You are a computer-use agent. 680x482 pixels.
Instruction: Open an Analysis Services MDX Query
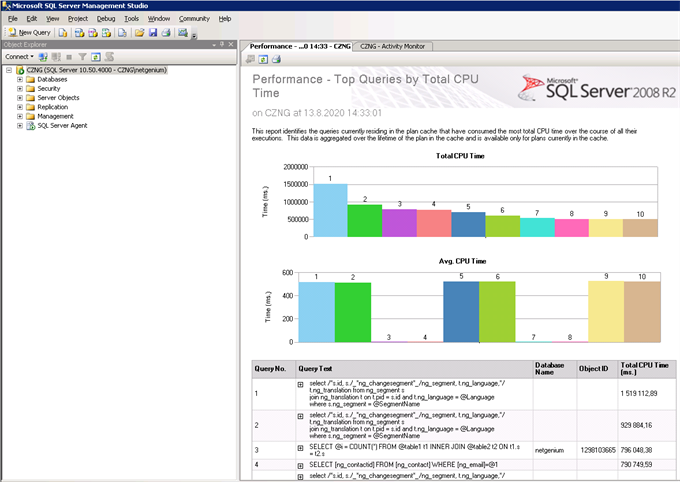coord(79,33)
